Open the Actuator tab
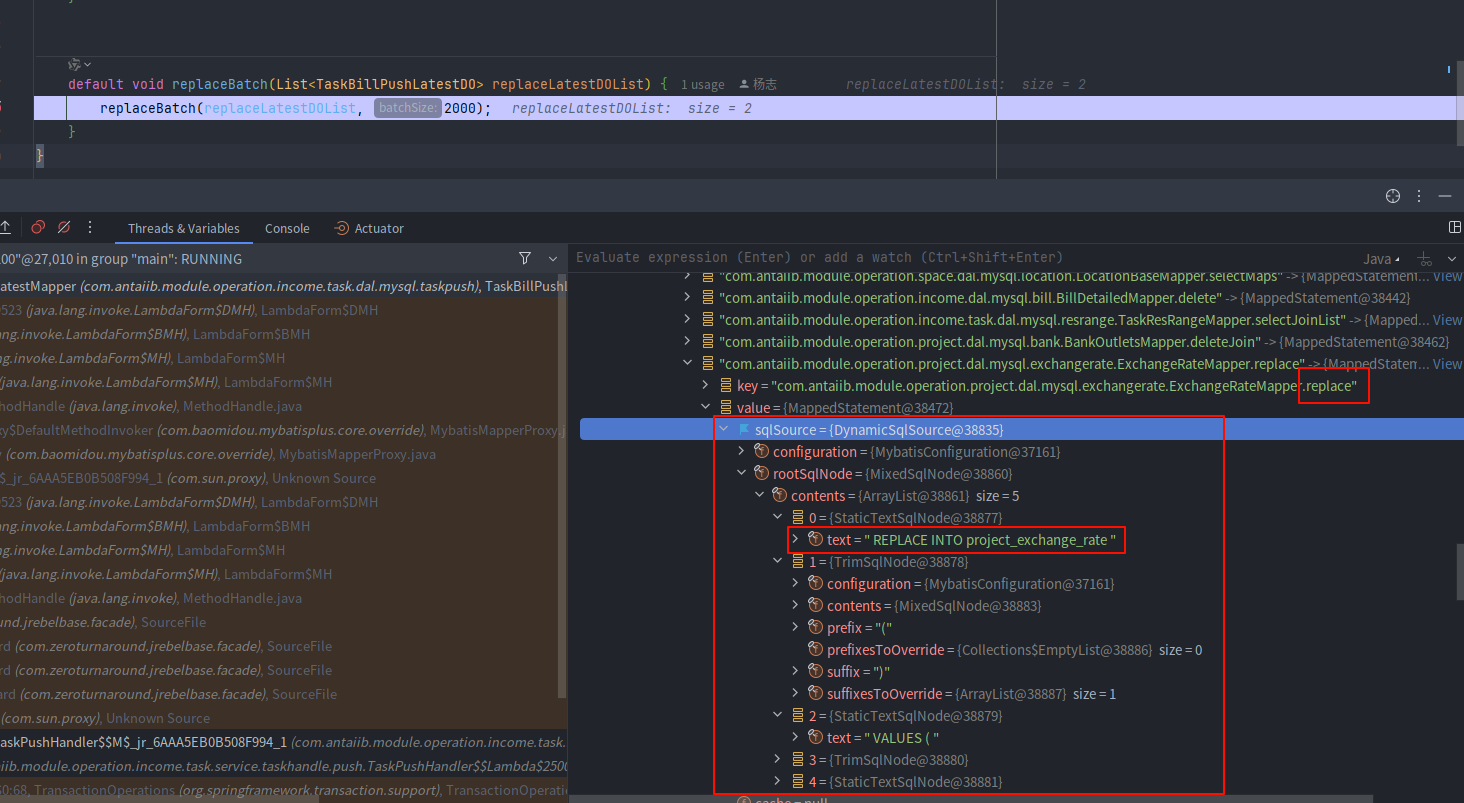This screenshot has height=803, width=1464. (x=369, y=228)
